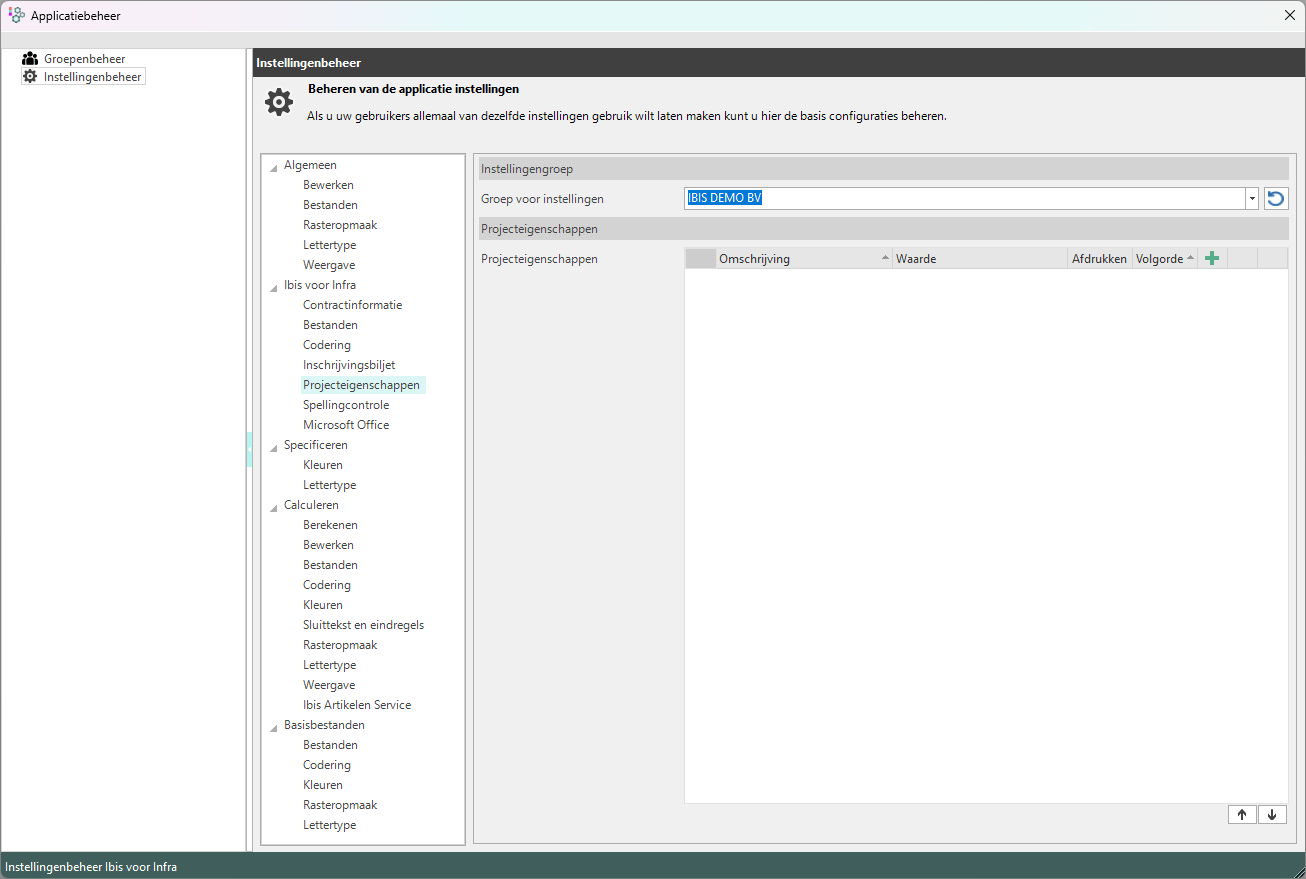The height and width of the screenshot is (879, 1306).
Task: Click the Volgorde column header
Action: click(x=1160, y=259)
